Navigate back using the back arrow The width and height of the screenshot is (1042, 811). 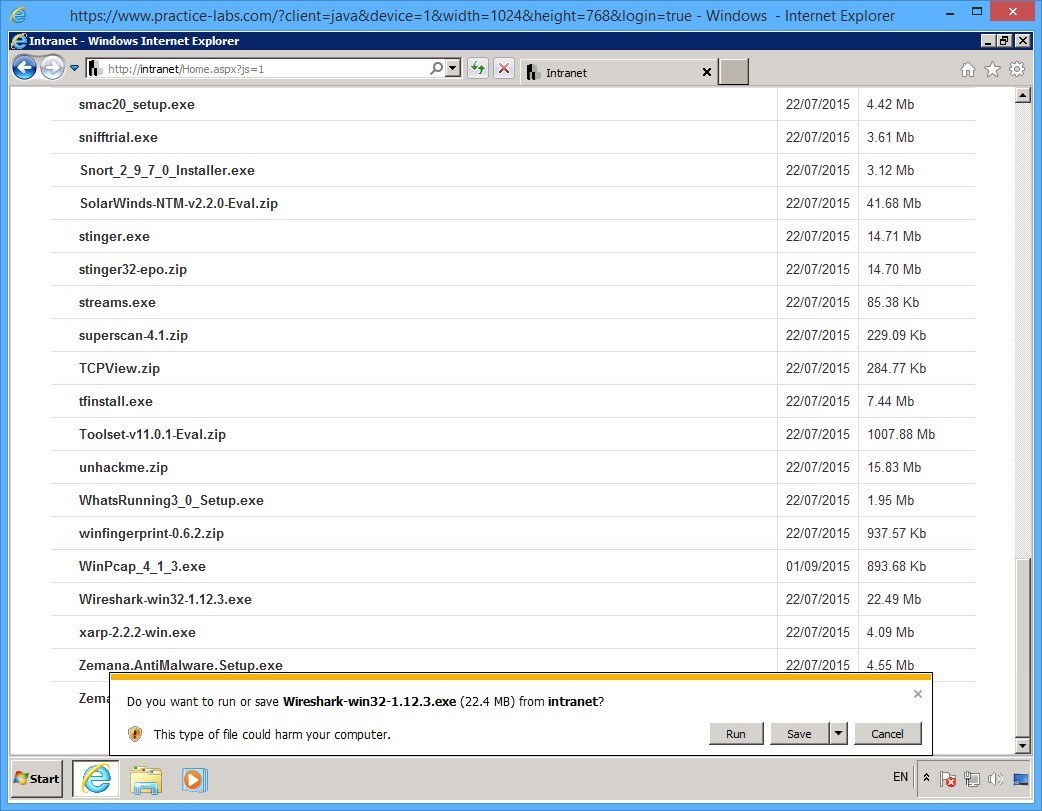coord(24,68)
